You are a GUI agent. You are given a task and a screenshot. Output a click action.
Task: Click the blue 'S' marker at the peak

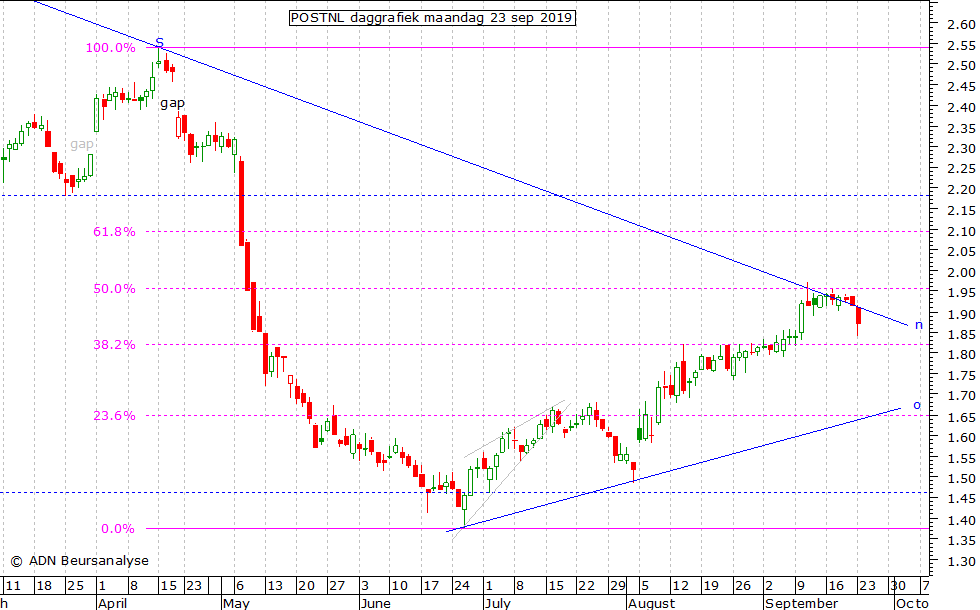(159, 42)
